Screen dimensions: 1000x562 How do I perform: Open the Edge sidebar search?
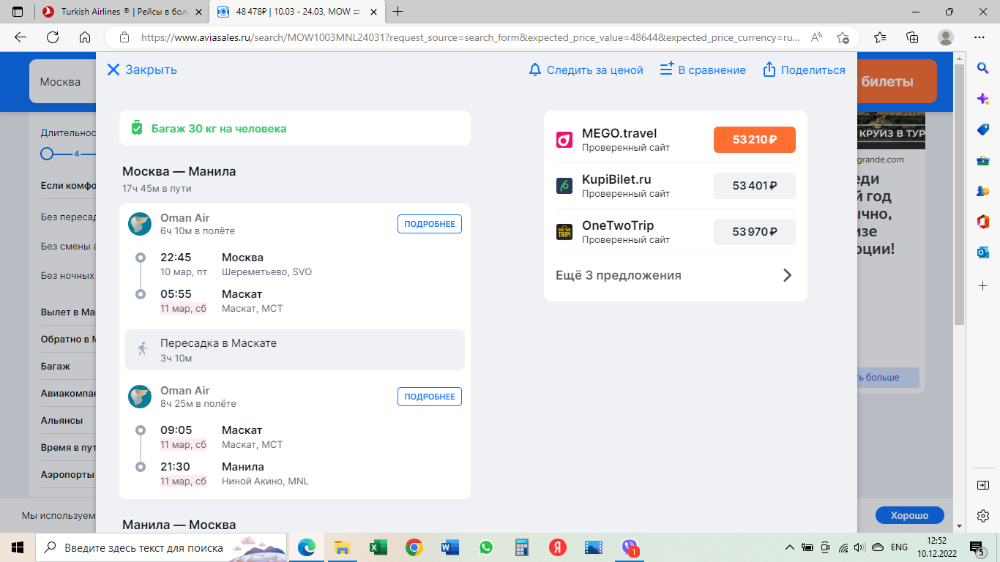pos(983,68)
